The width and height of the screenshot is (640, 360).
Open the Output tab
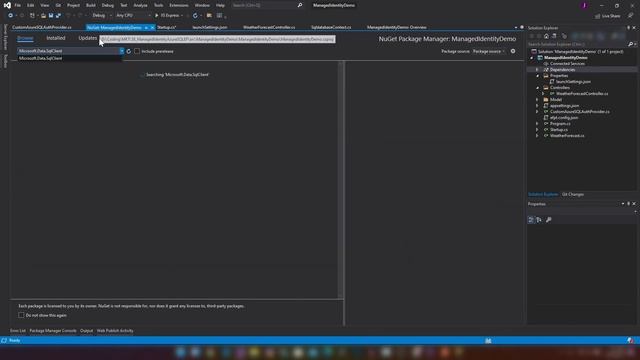pyautogui.click(x=87, y=331)
